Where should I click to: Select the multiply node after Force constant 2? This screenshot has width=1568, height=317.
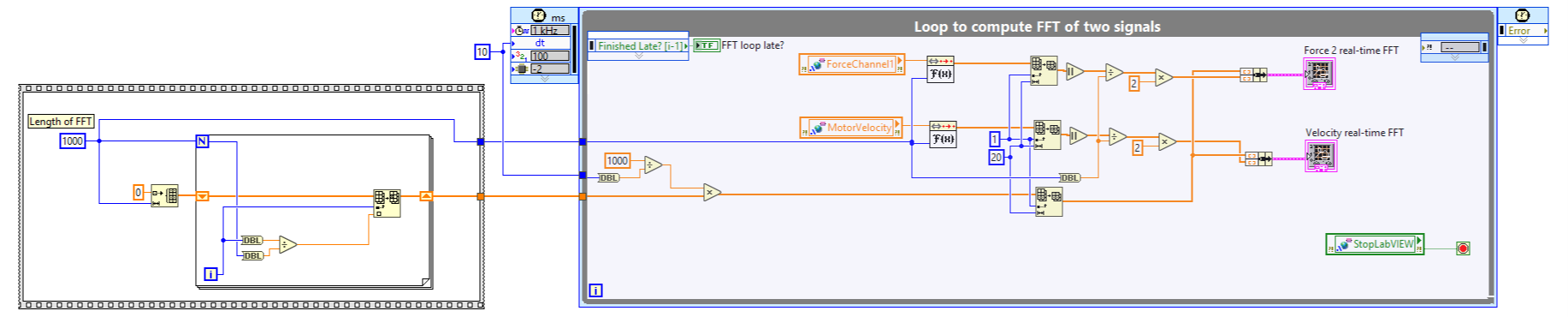click(1163, 78)
